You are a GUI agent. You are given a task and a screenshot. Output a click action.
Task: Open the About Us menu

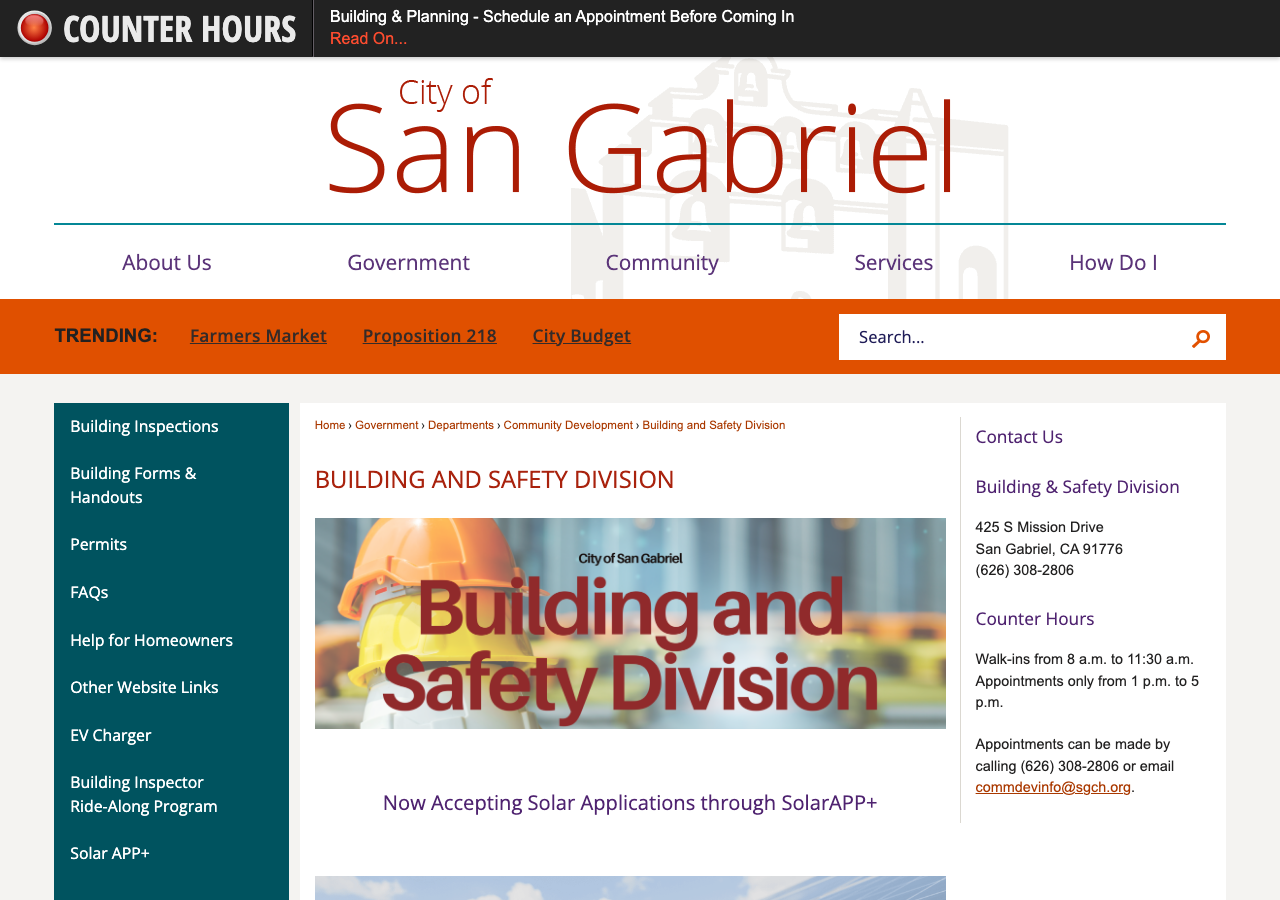167,262
